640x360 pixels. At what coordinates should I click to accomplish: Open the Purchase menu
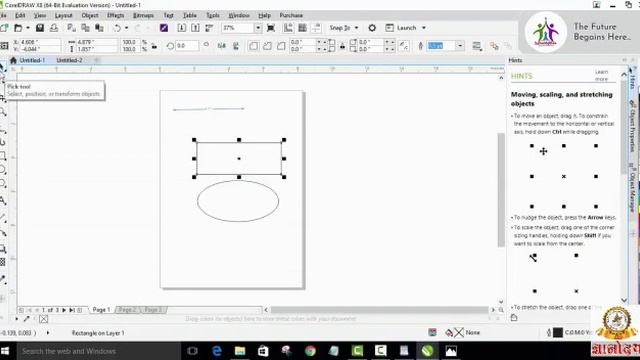click(x=291, y=16)
